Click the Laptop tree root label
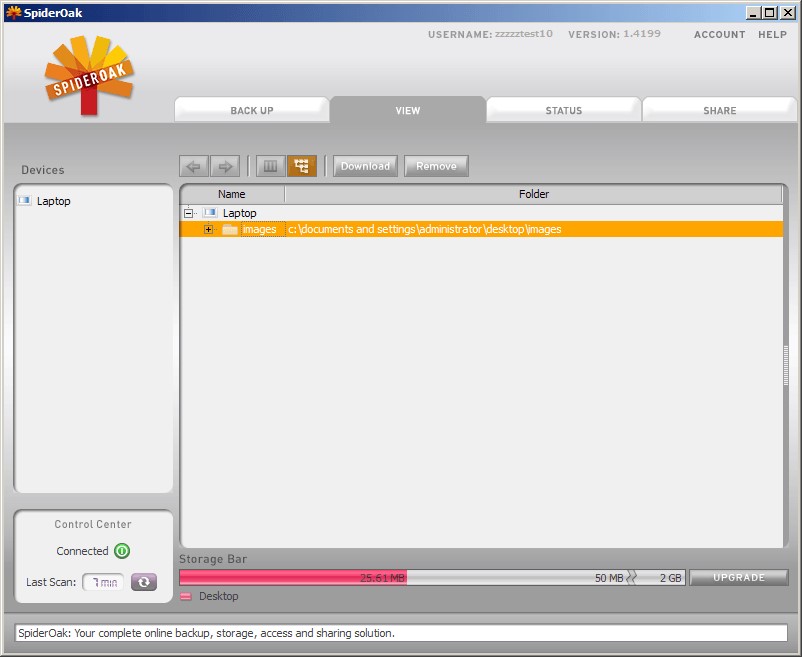This screenshot has width=802, height=657. click(239, 213)
